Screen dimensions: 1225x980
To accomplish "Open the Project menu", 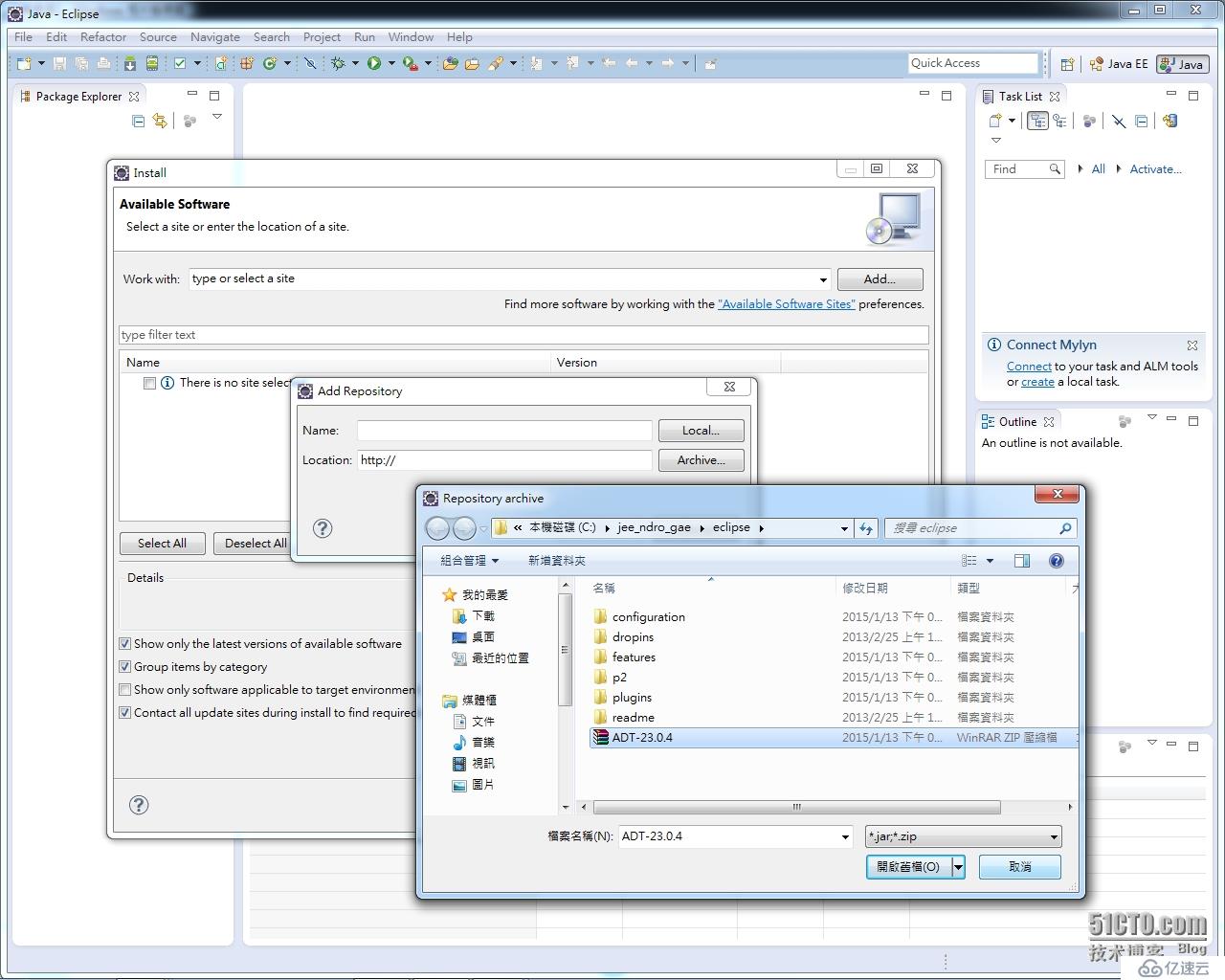I will coord(322,37).
